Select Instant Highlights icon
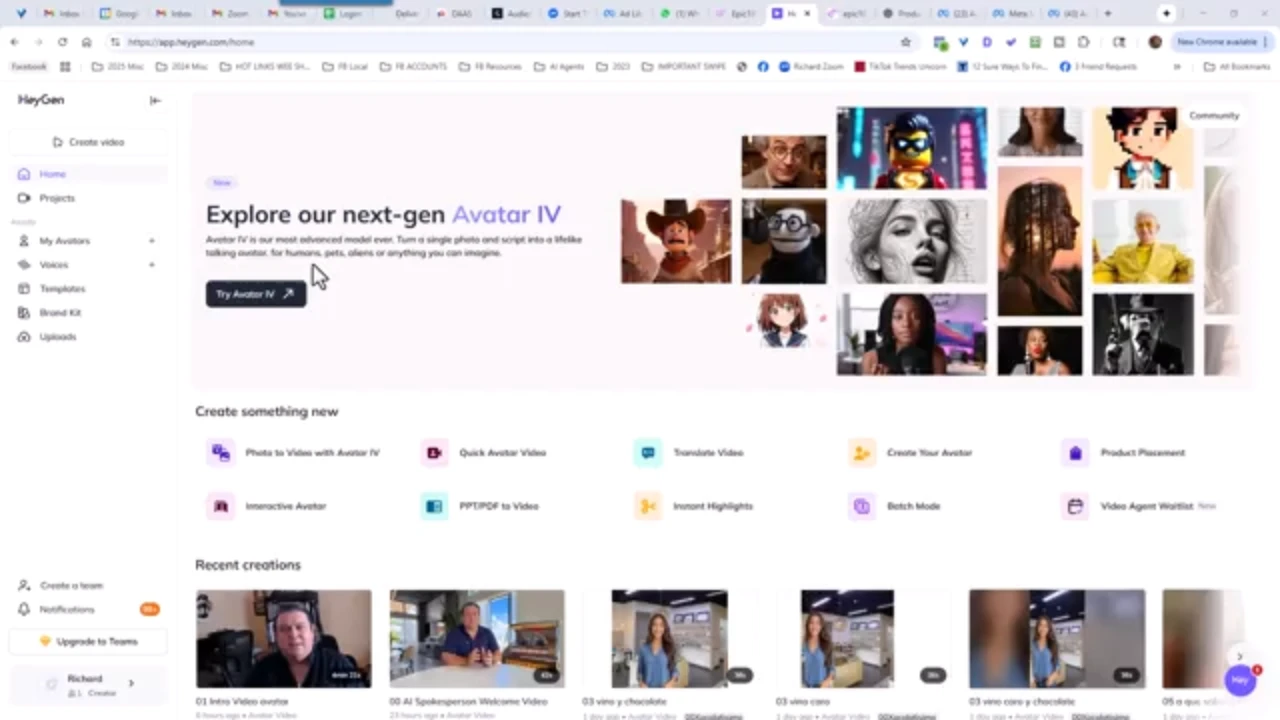 (648, 506)
